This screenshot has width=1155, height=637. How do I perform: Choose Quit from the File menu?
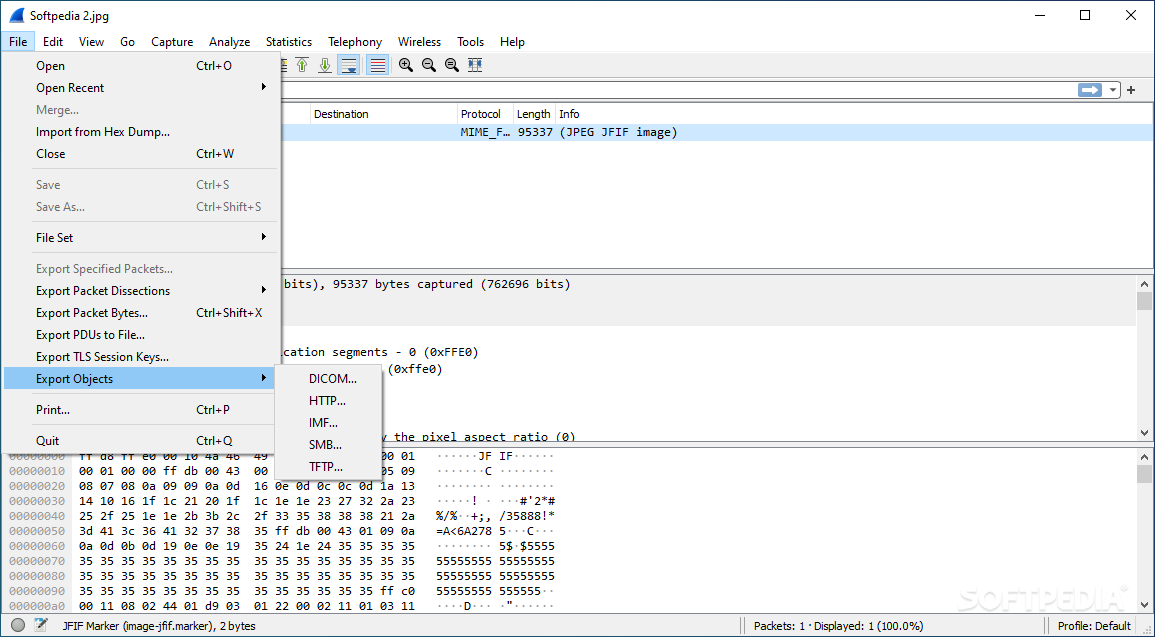[x=140, y=440]
